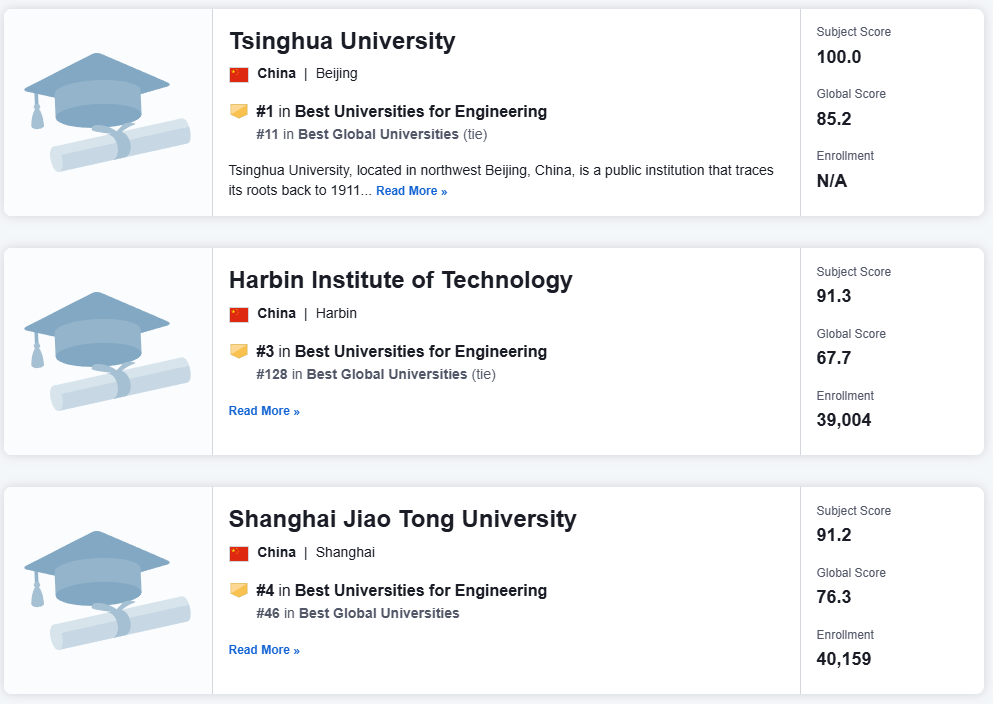993x704 pixels.
Task: Click China flag under Harbin Institute of Technology
Action: (x=239, y=314)
